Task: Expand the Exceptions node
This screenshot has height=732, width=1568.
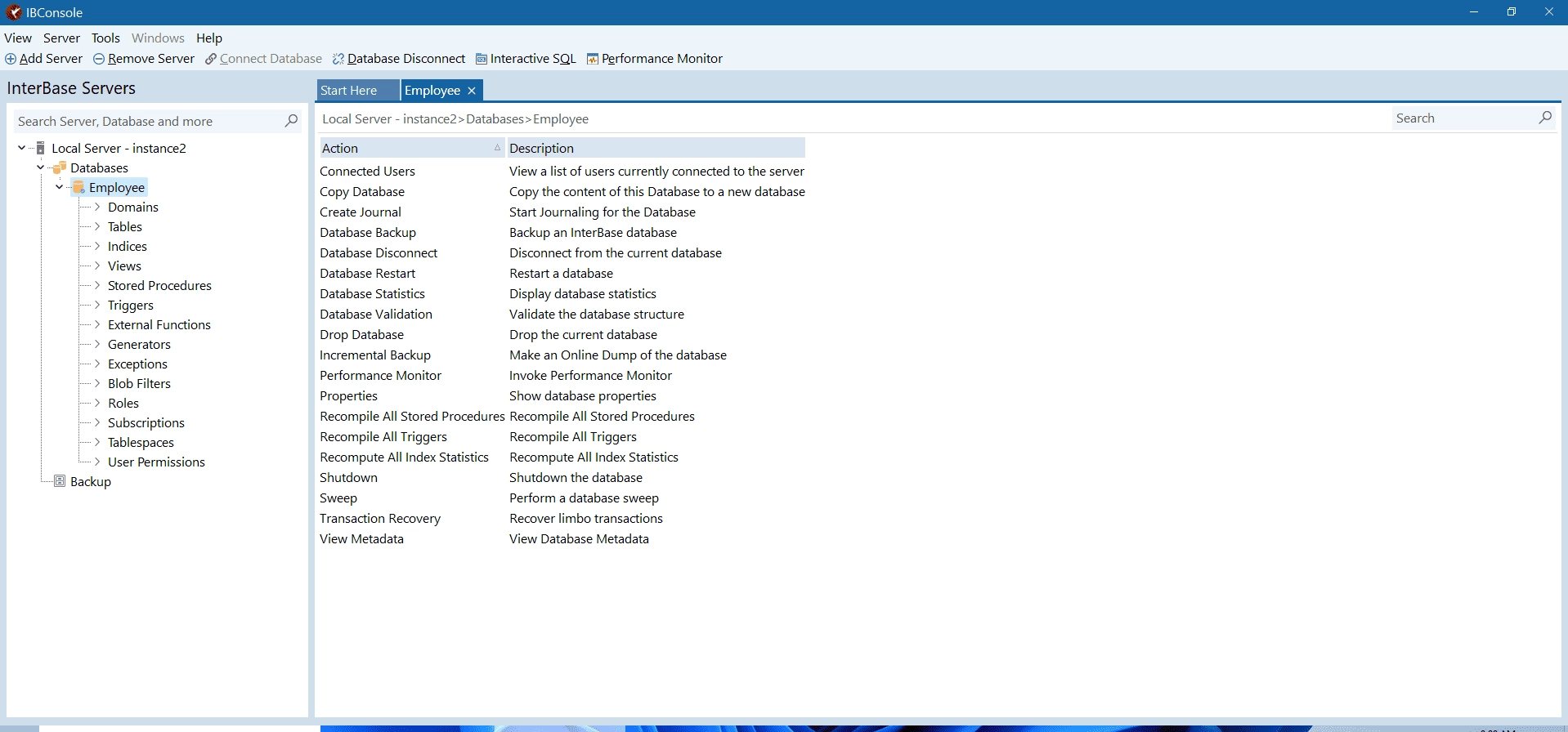Action: (x=97, y=364)
